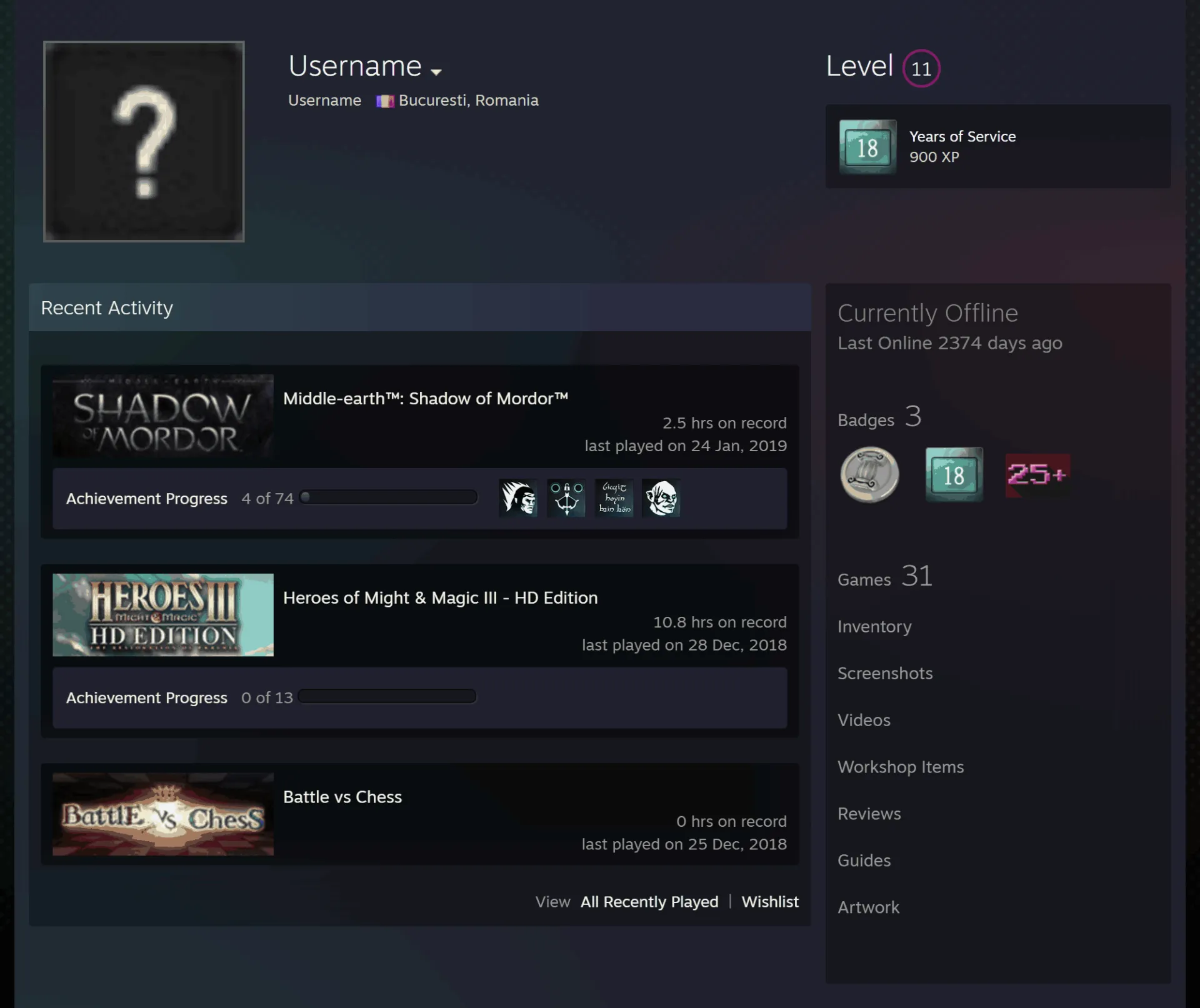Expand the Username dropdown arrow
The image size is (1200, 1008).
click(x=436, y=71)
